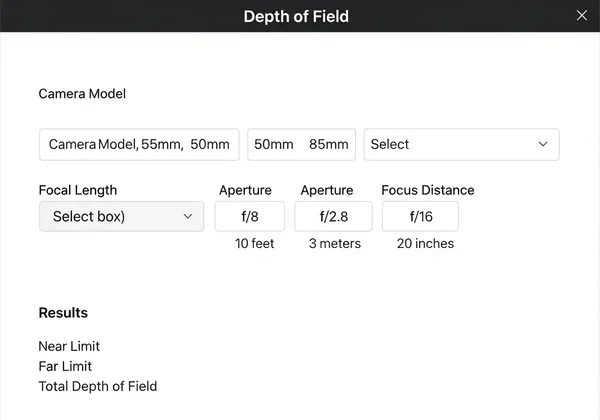Click the Camera Model heading label
The width and height of the screenshot is (600, 420).
82,94
